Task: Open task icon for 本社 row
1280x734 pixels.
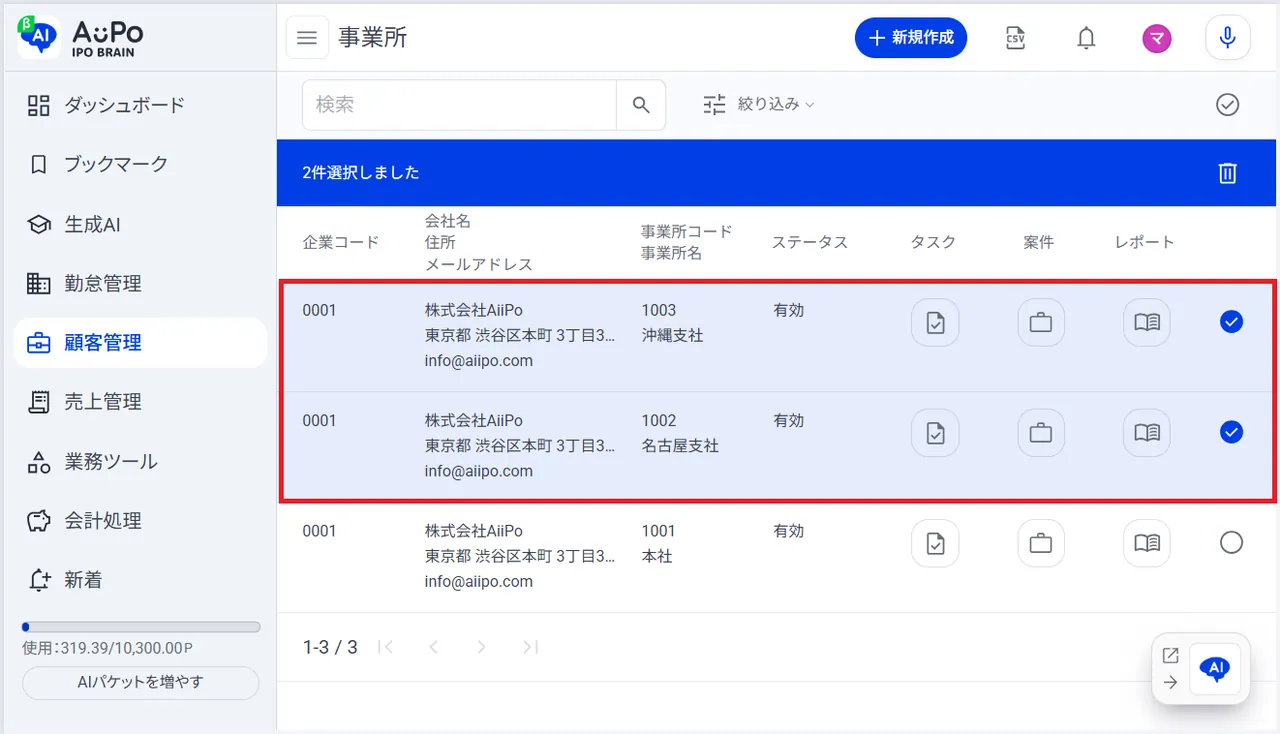Action: 935,543
